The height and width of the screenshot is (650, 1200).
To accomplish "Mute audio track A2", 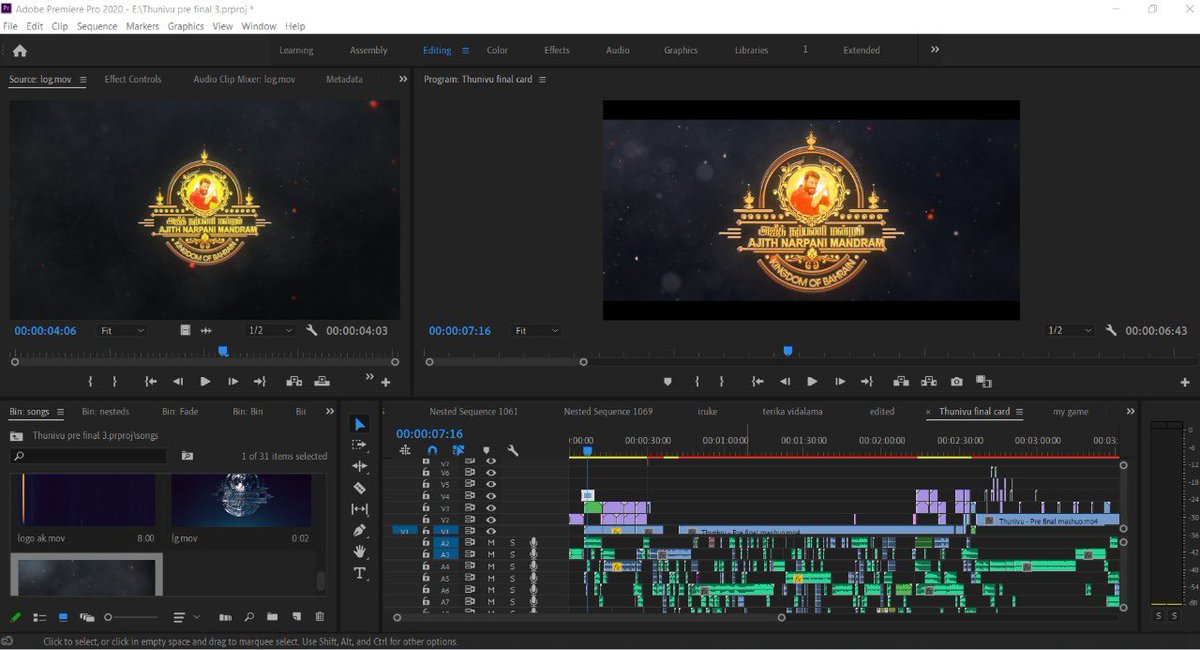I will click(x=491, y=543).
